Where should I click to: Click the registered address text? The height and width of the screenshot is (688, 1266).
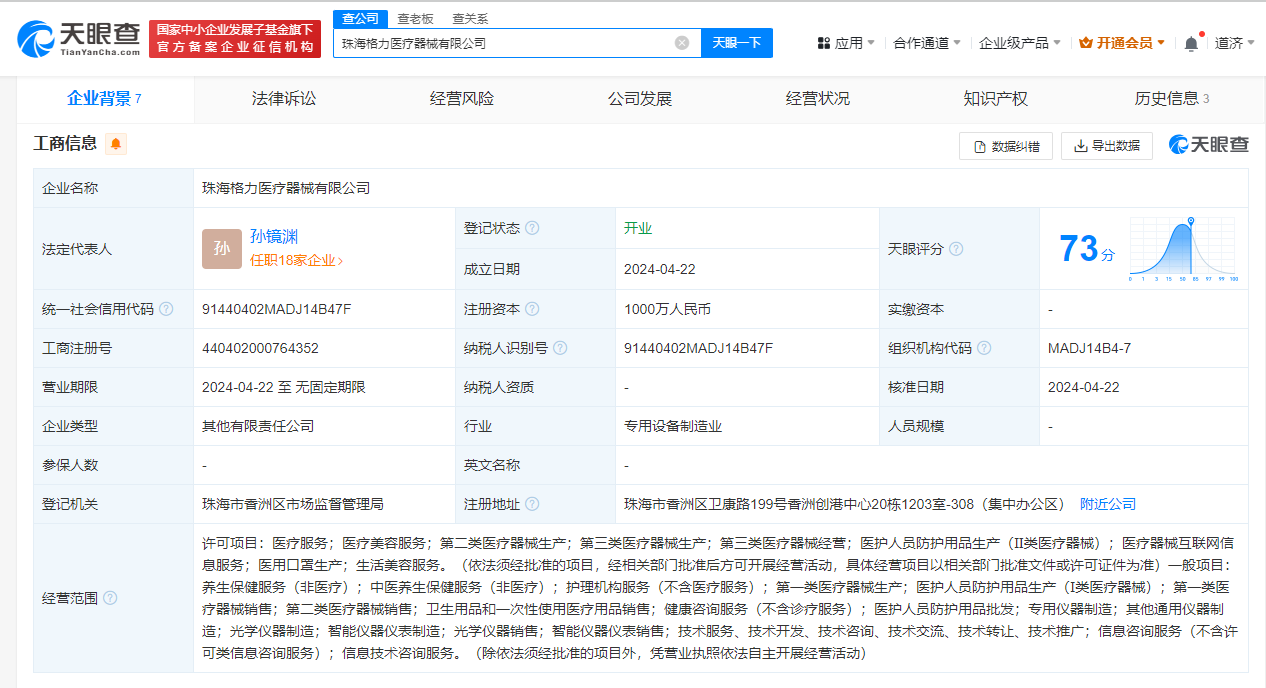coord(846,504)
